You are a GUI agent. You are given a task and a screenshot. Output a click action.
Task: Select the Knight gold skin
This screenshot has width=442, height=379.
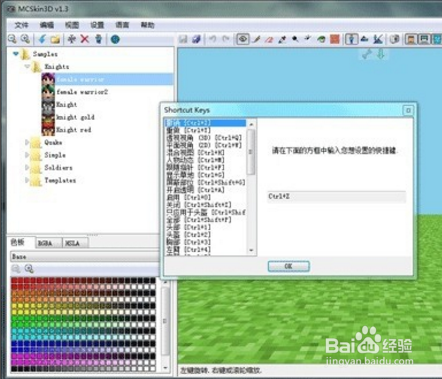click(x=75, y=117)
